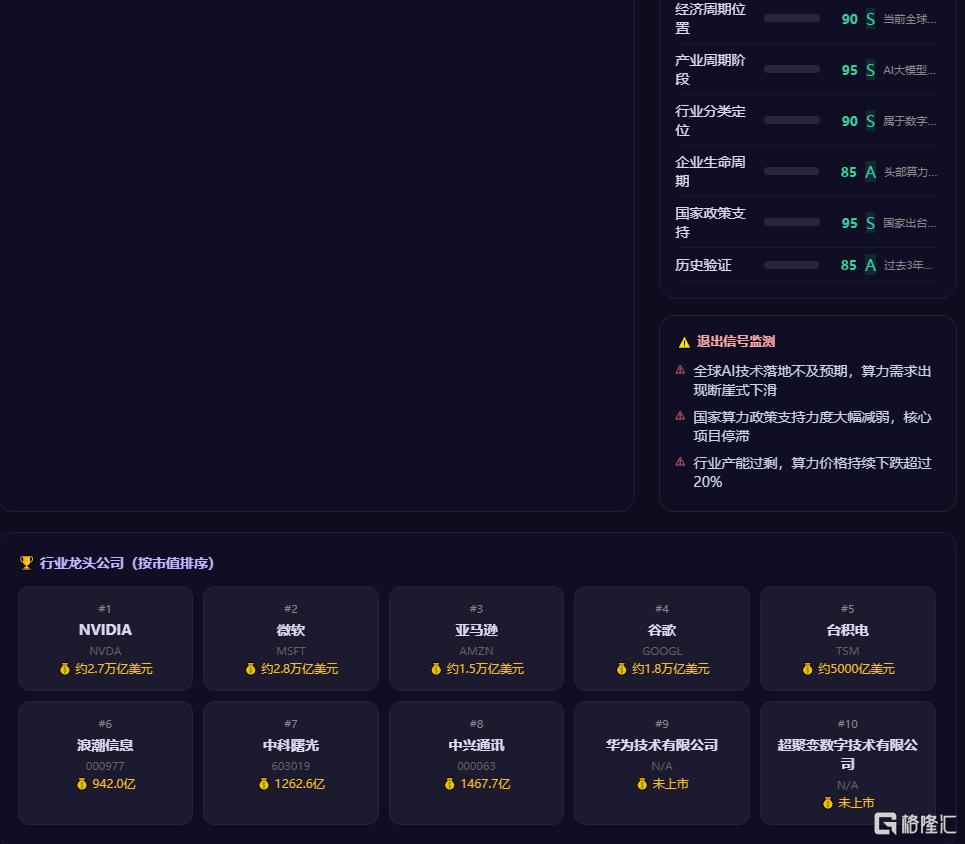
Task: Click money bag icon on 浪潮信息 card
Action: [x=82, y=784]
